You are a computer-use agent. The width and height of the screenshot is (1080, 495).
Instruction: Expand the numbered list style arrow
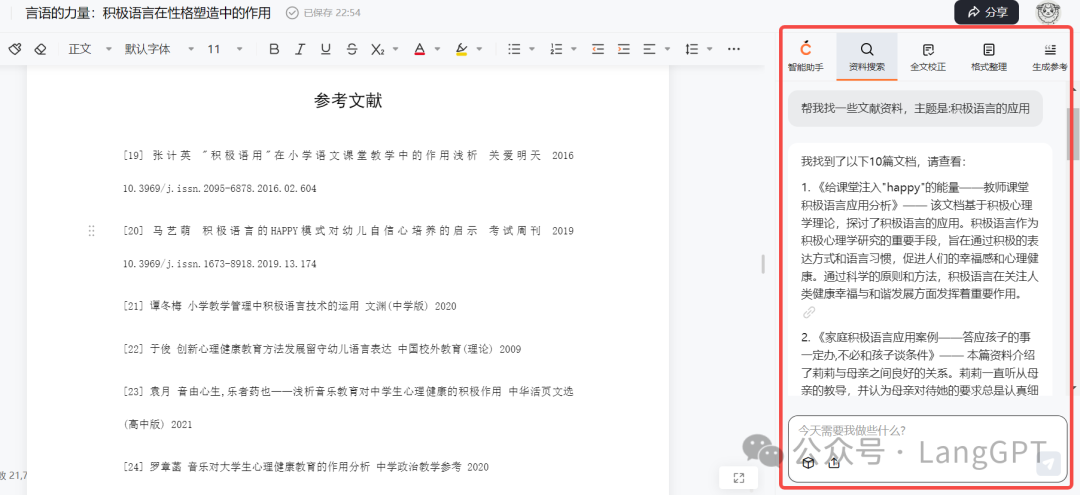574,49
